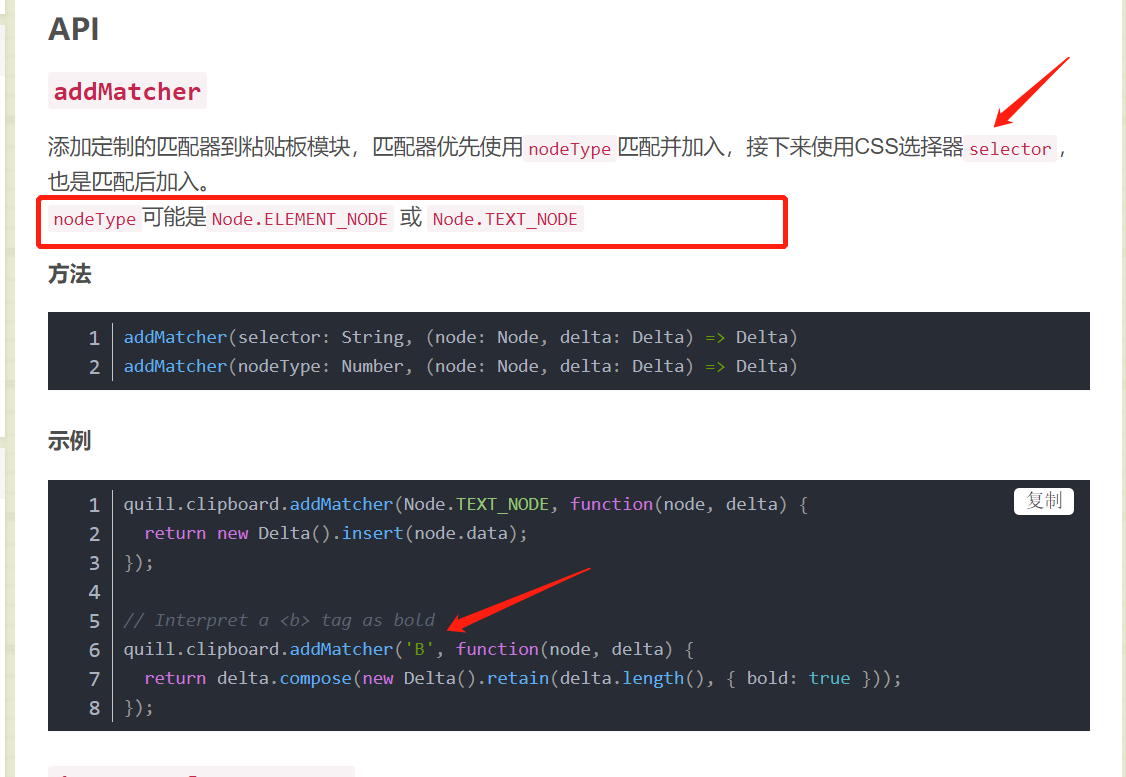Click the Node.TEXT_NODE code snippet in the red box

[x=505, y=218]
